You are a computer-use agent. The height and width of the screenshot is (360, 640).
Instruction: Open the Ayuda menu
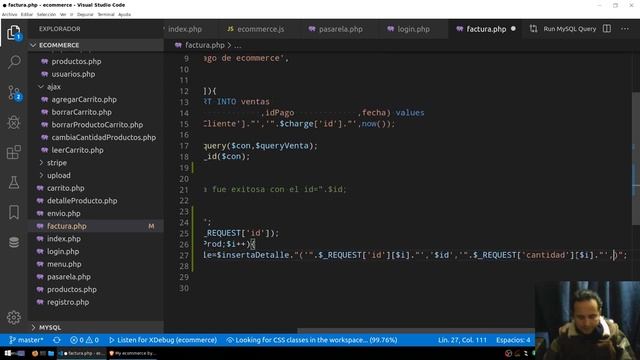pos(124,14)
